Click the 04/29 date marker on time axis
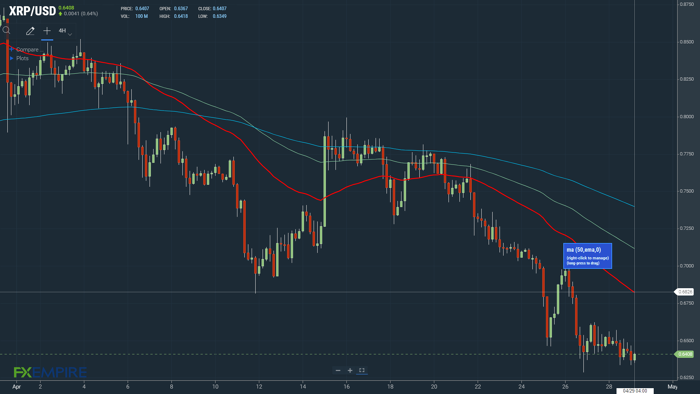 (x=635, y=391)
